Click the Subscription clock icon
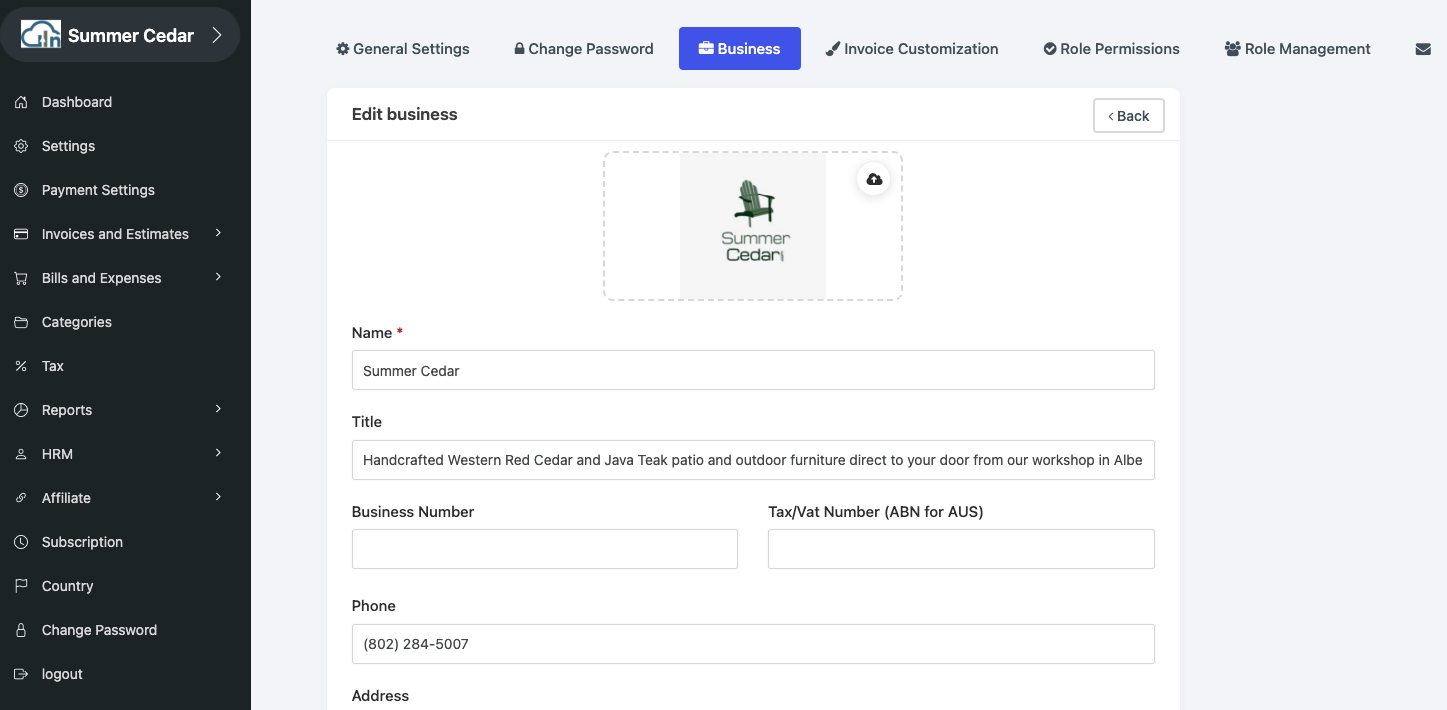This screenshot has height=710, width=1447. click(21, 542)
